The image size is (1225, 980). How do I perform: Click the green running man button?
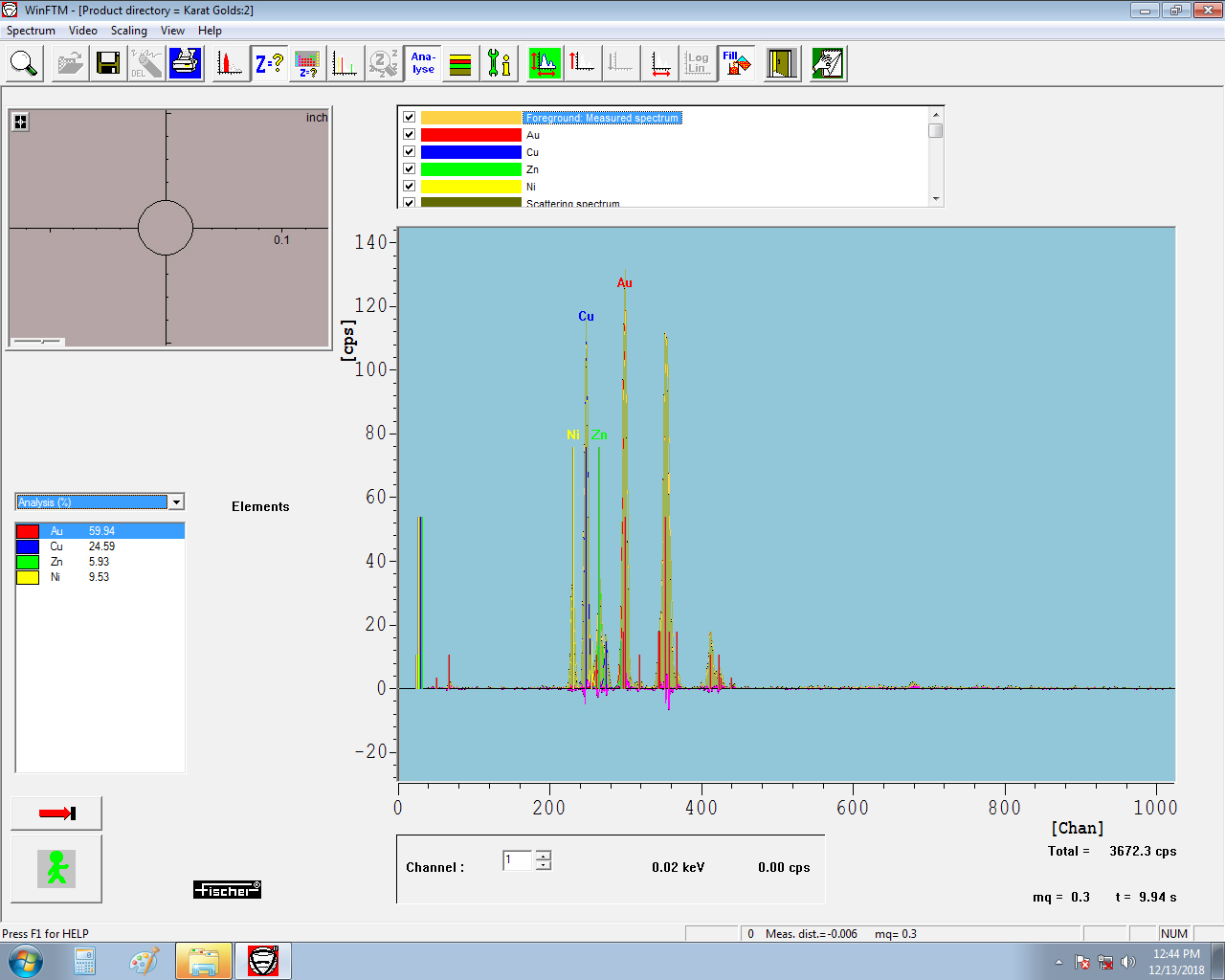click(56, 869)
